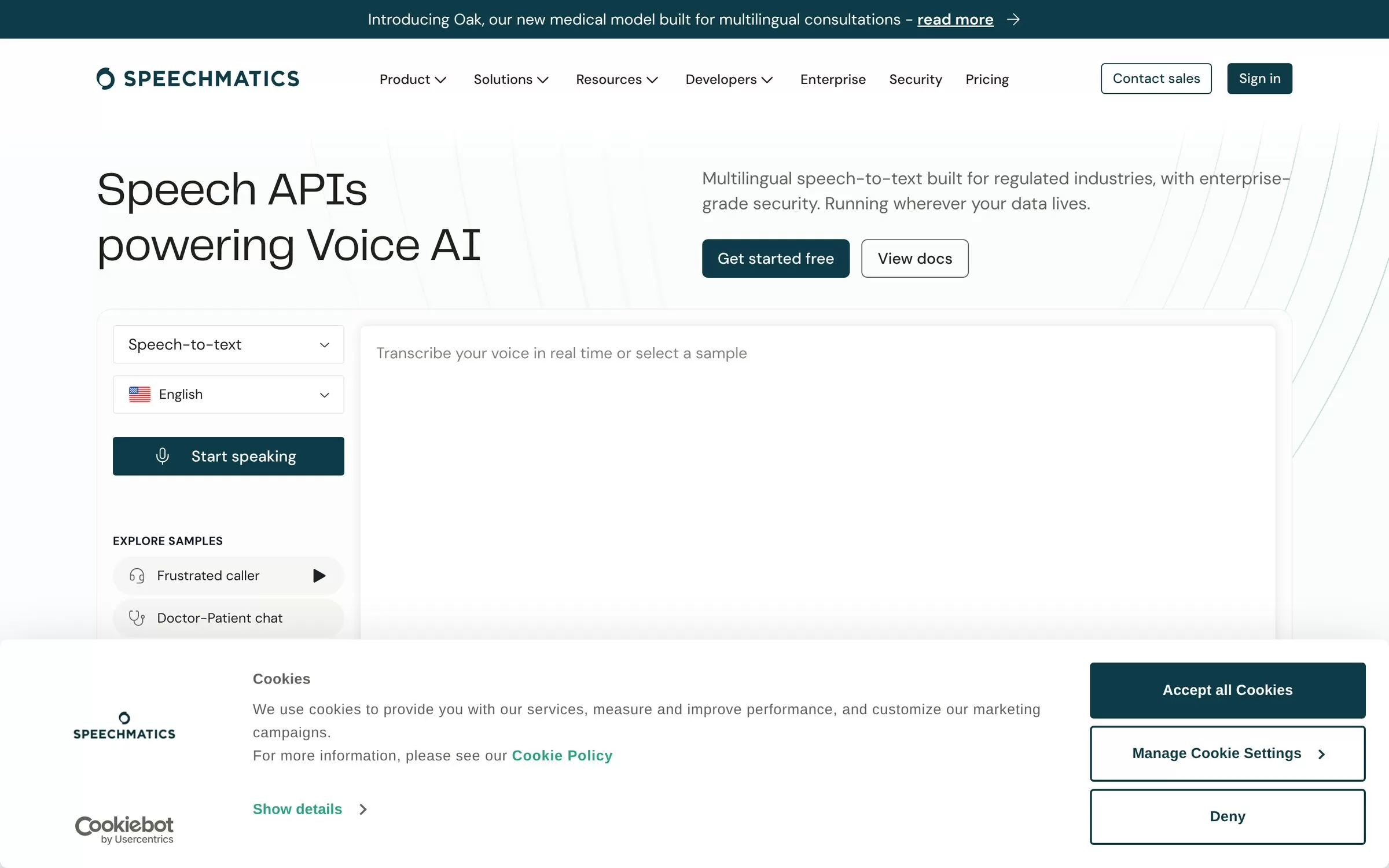
Task: Click the Speechmatics logo in the cookie banner
Action: (x=124, y=726)
